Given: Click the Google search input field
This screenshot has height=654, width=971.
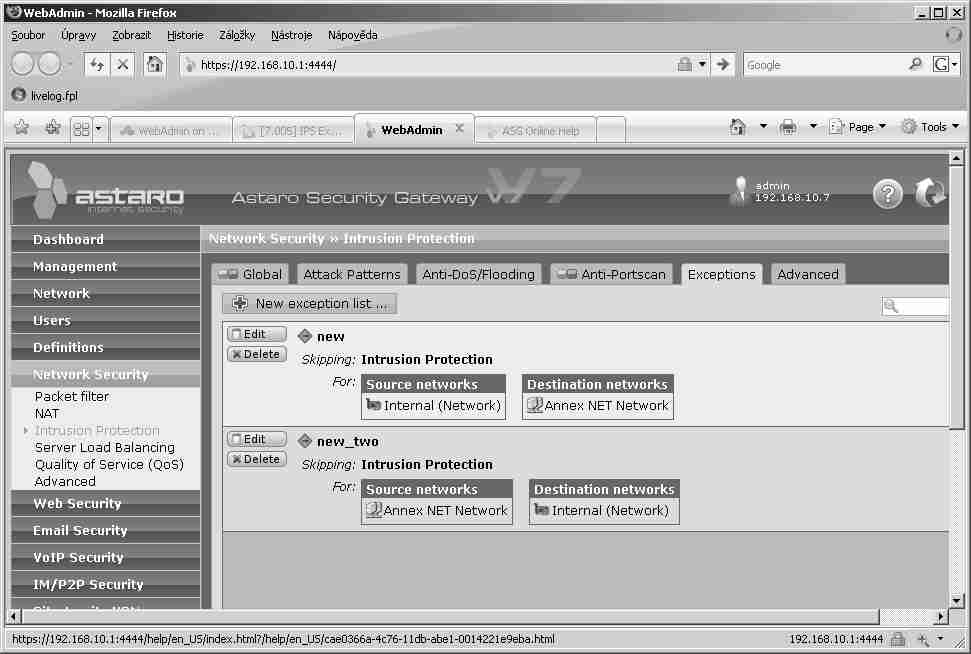Looking at the screenshot, I should point(825,64).
